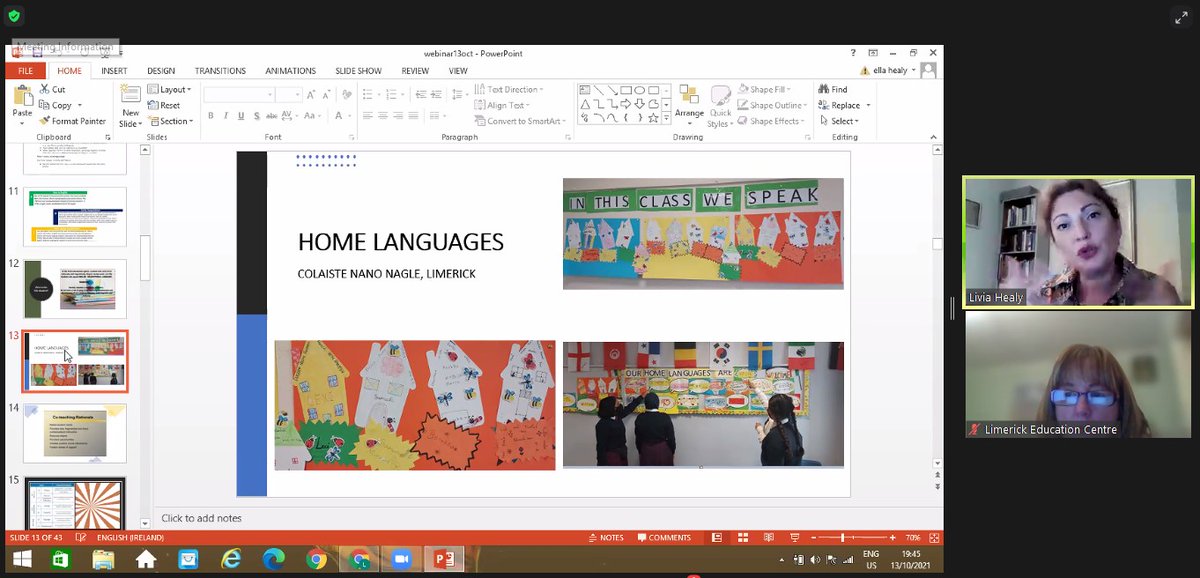Open the Text Direction dropdown
This screenshot has width=1200, height=578.
(x=510, y=89)
